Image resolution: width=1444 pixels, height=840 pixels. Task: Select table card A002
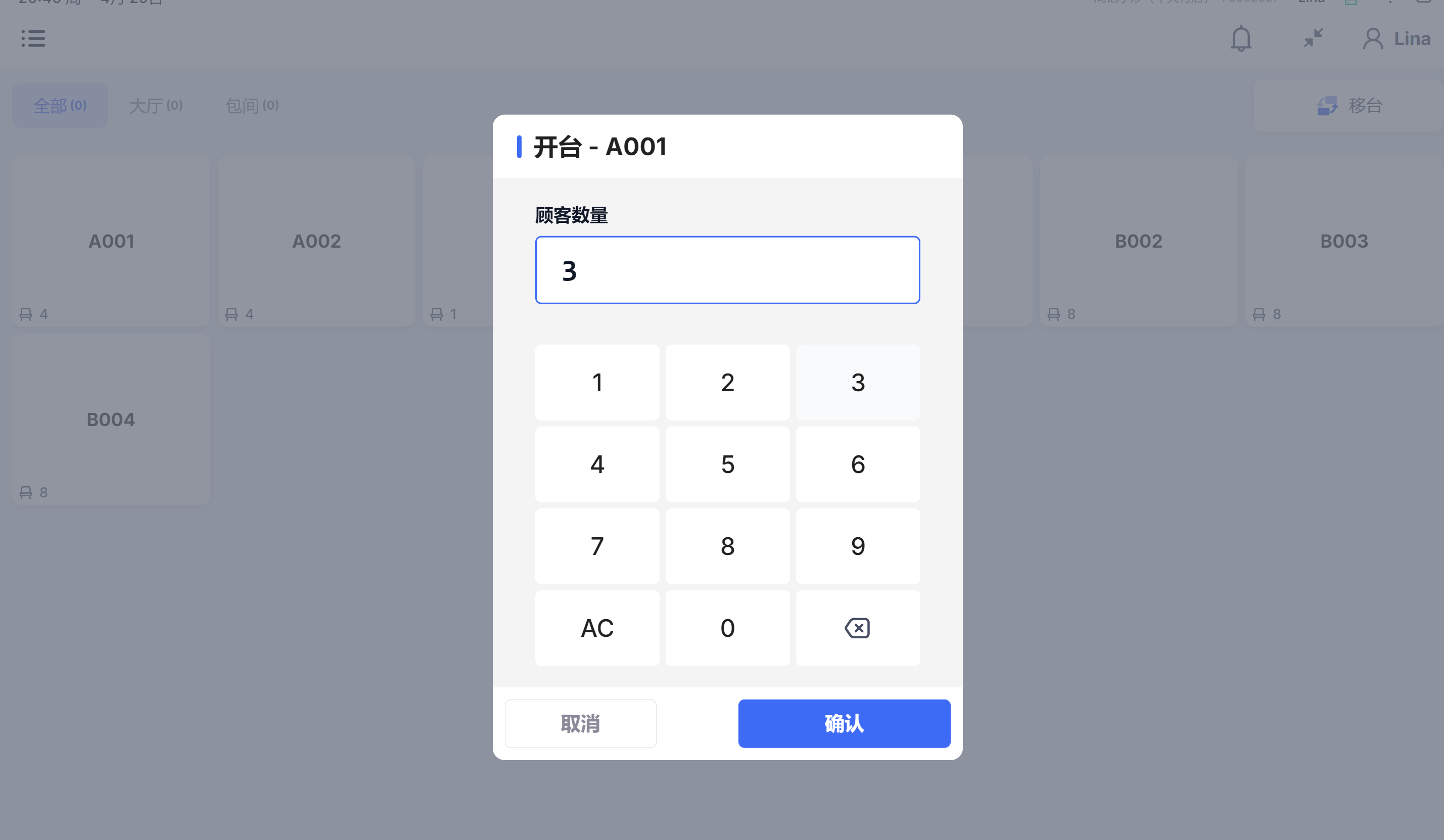click(x=316, y=241)
